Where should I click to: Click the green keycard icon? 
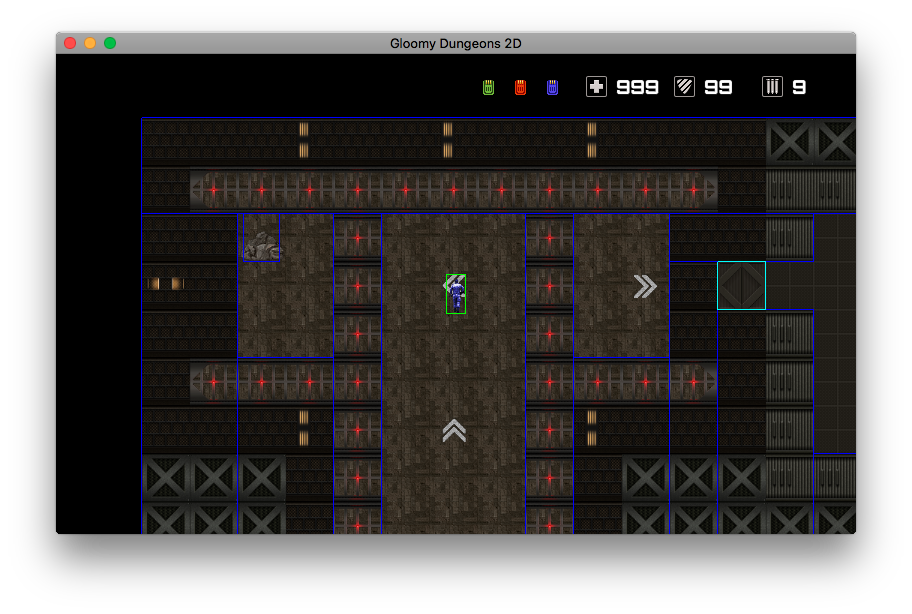[x=488, y=87]
